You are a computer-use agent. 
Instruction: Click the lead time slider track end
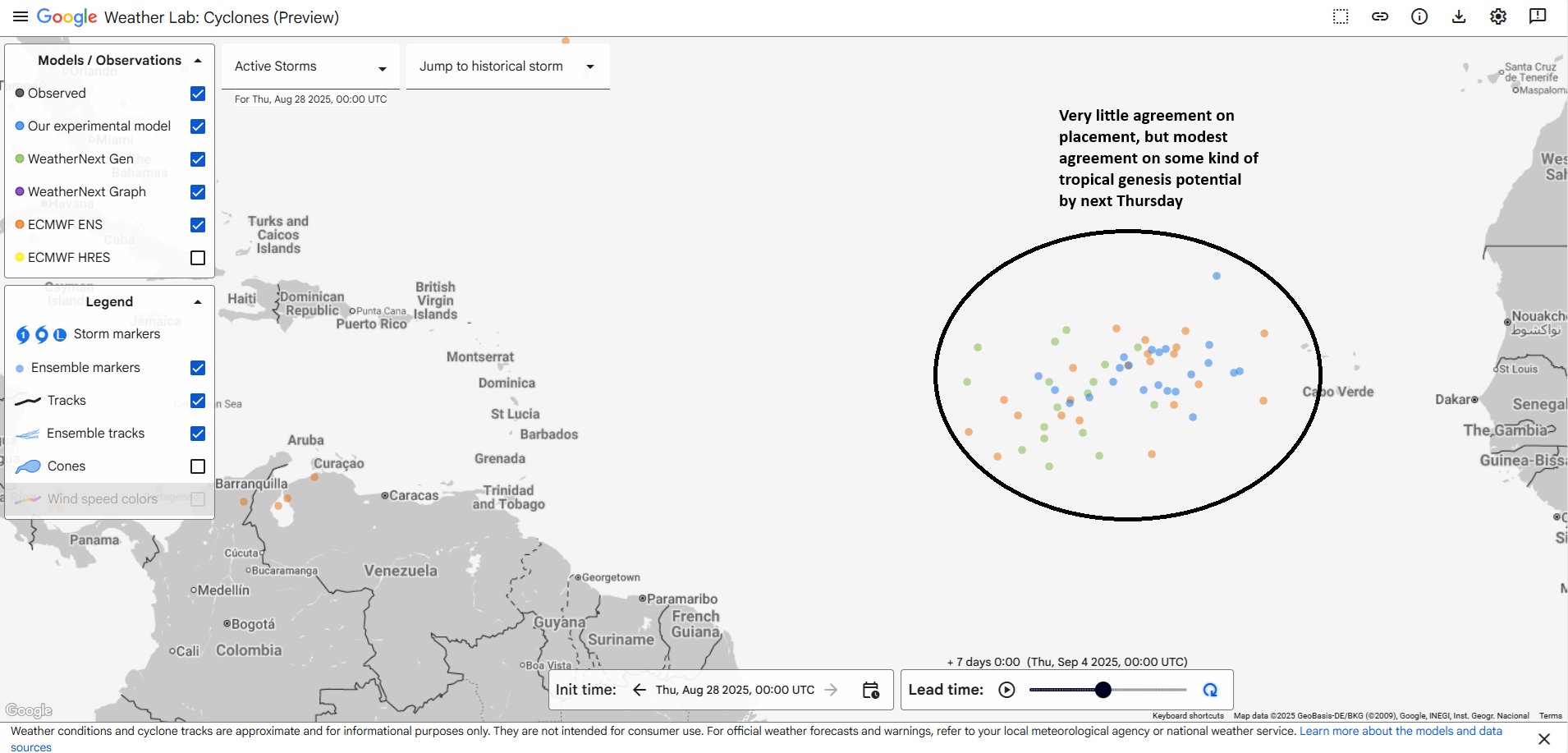[x=1185, y=690]
